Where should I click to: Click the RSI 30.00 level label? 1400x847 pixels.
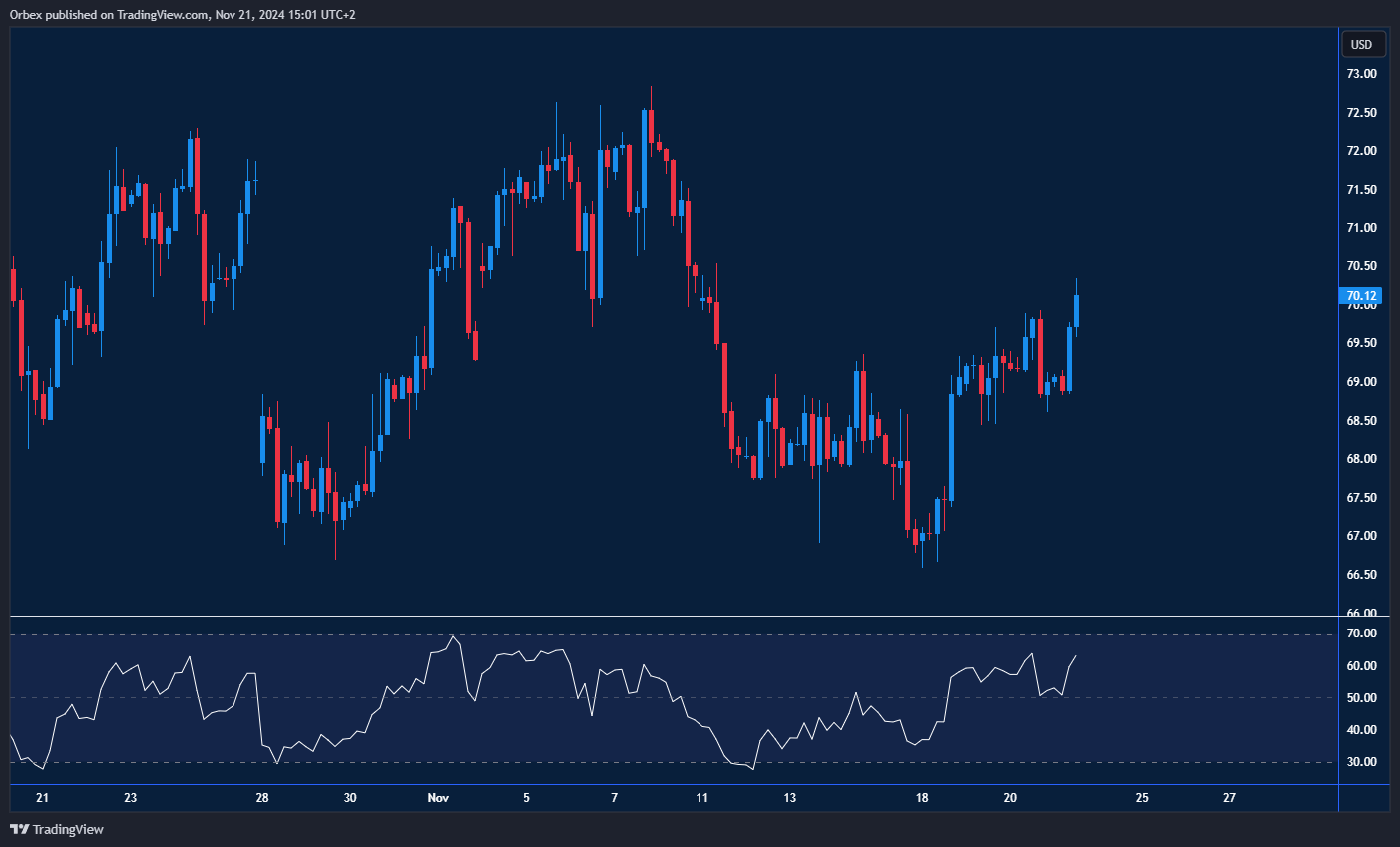pos(1361,762)
